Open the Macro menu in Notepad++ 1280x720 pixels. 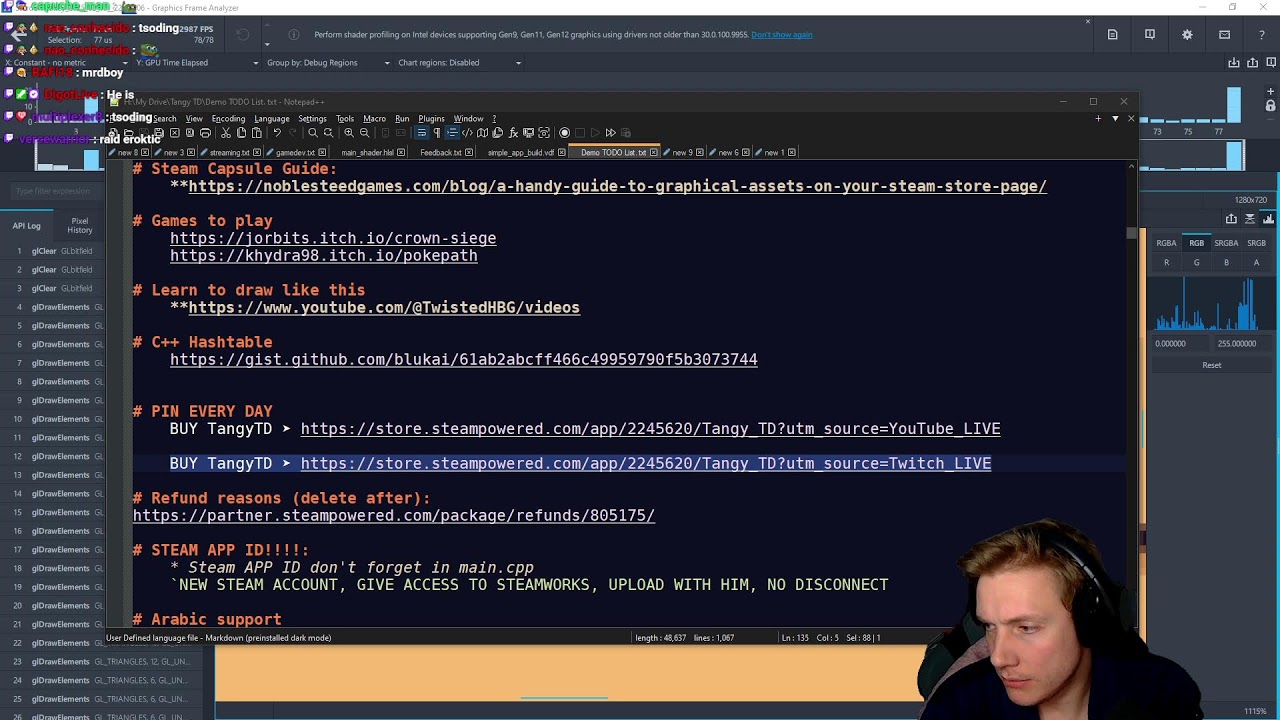(374, 118)
